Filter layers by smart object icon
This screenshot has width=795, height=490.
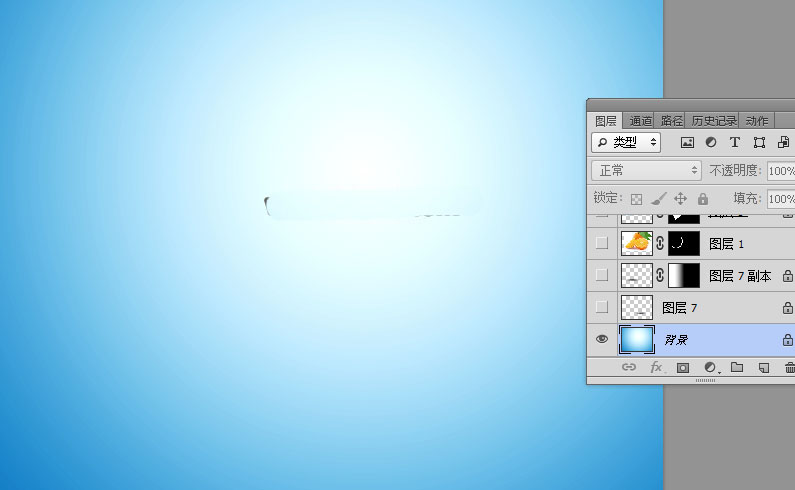coord(783,143)
